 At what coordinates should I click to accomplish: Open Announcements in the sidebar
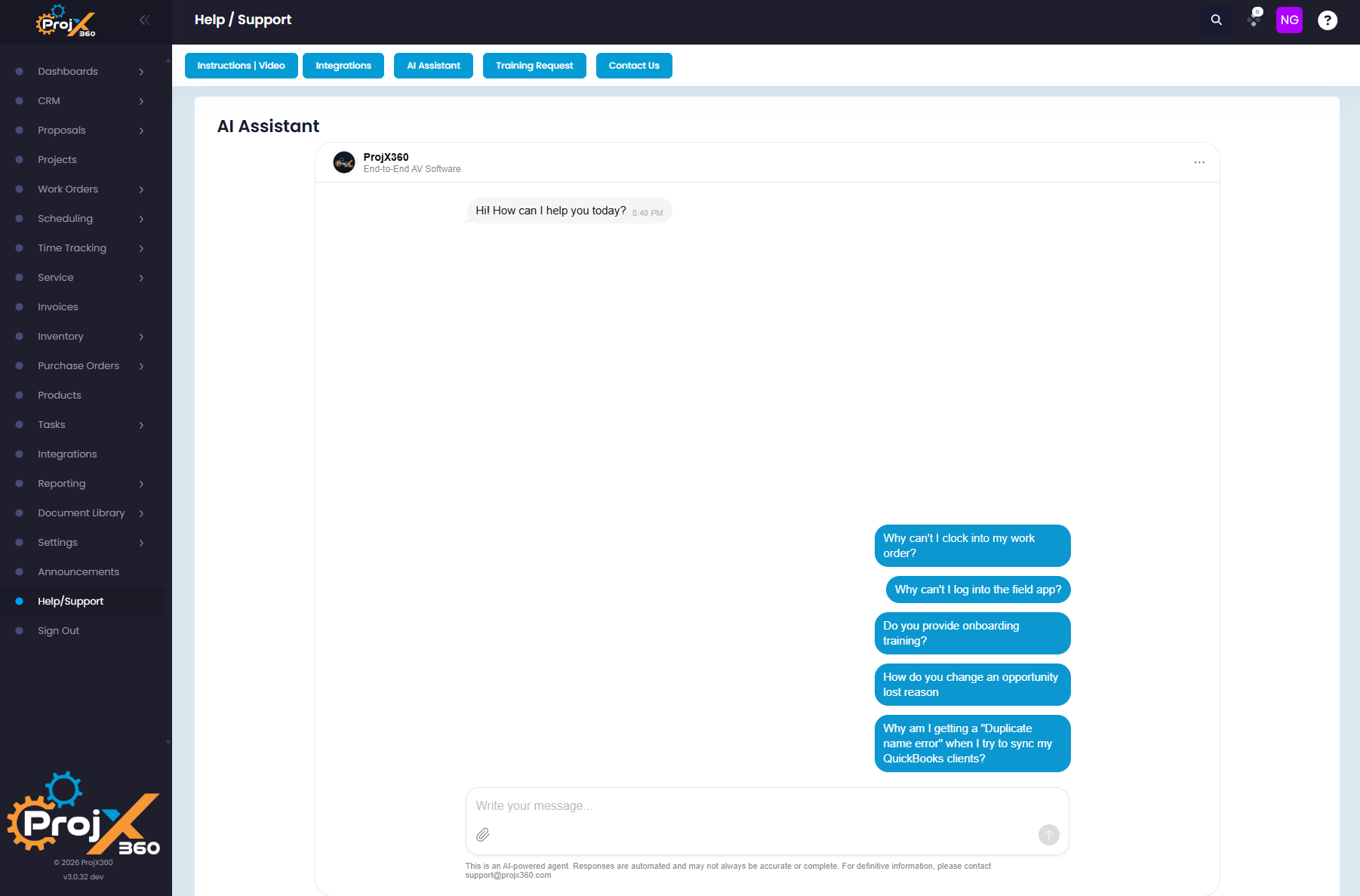tap(82, 572)
